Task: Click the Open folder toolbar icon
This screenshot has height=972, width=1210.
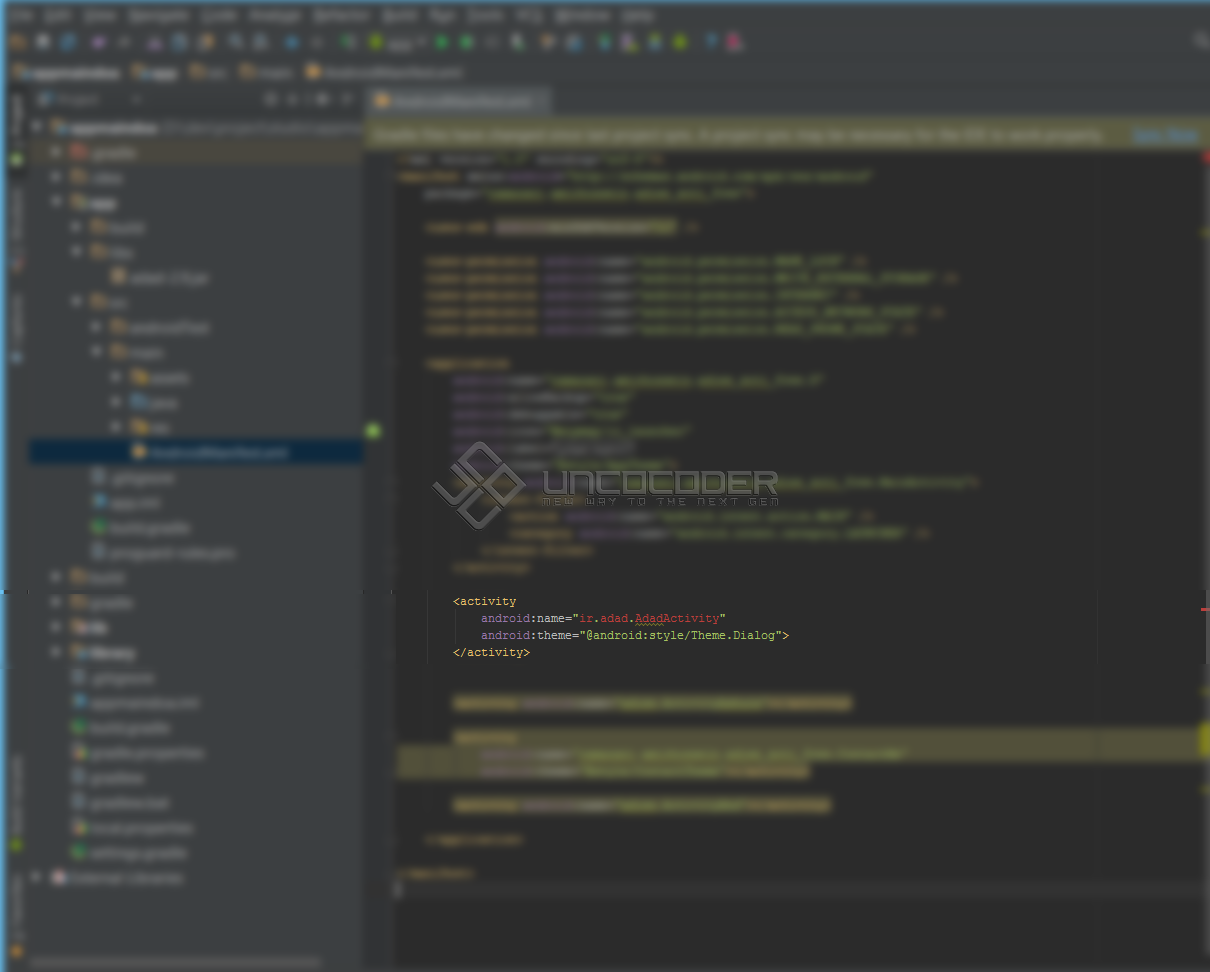Action: [x=18, y=42]
